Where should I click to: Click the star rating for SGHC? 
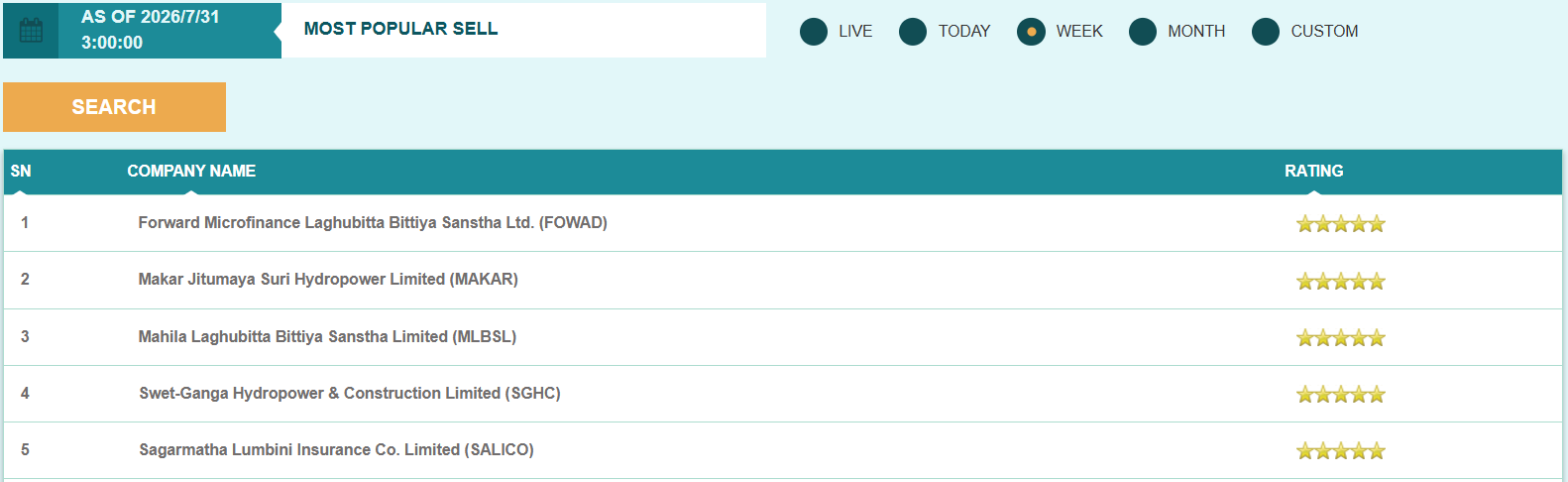1341,395
